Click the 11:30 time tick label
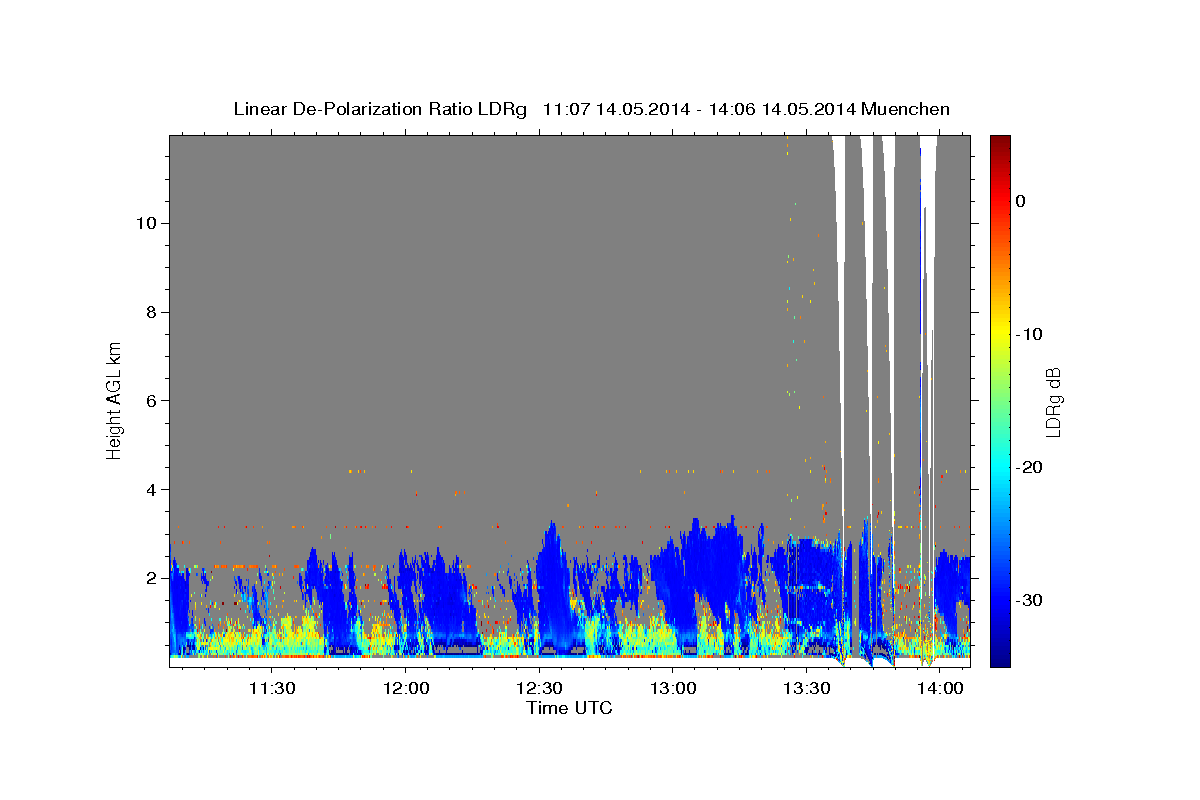The height and width of the screenshot is (800, 1200). pos(272,688)
